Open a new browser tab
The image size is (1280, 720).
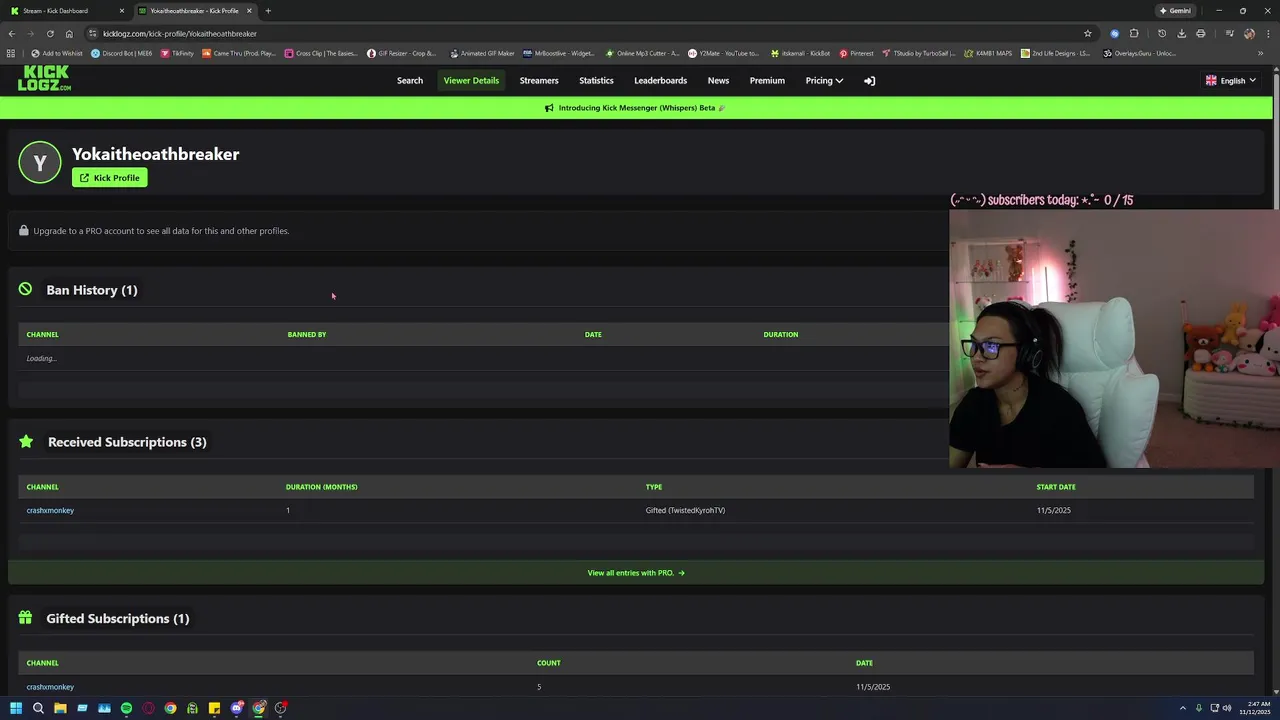tap(268, 11)
